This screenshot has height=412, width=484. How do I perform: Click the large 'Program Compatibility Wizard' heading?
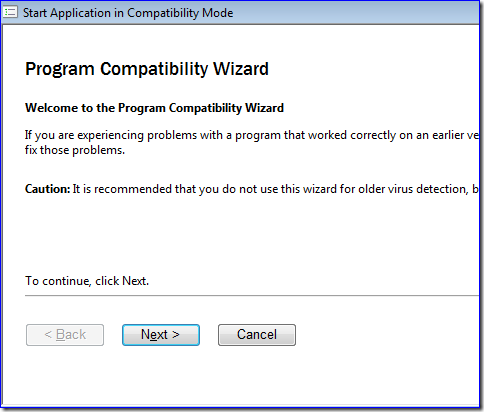147,69
